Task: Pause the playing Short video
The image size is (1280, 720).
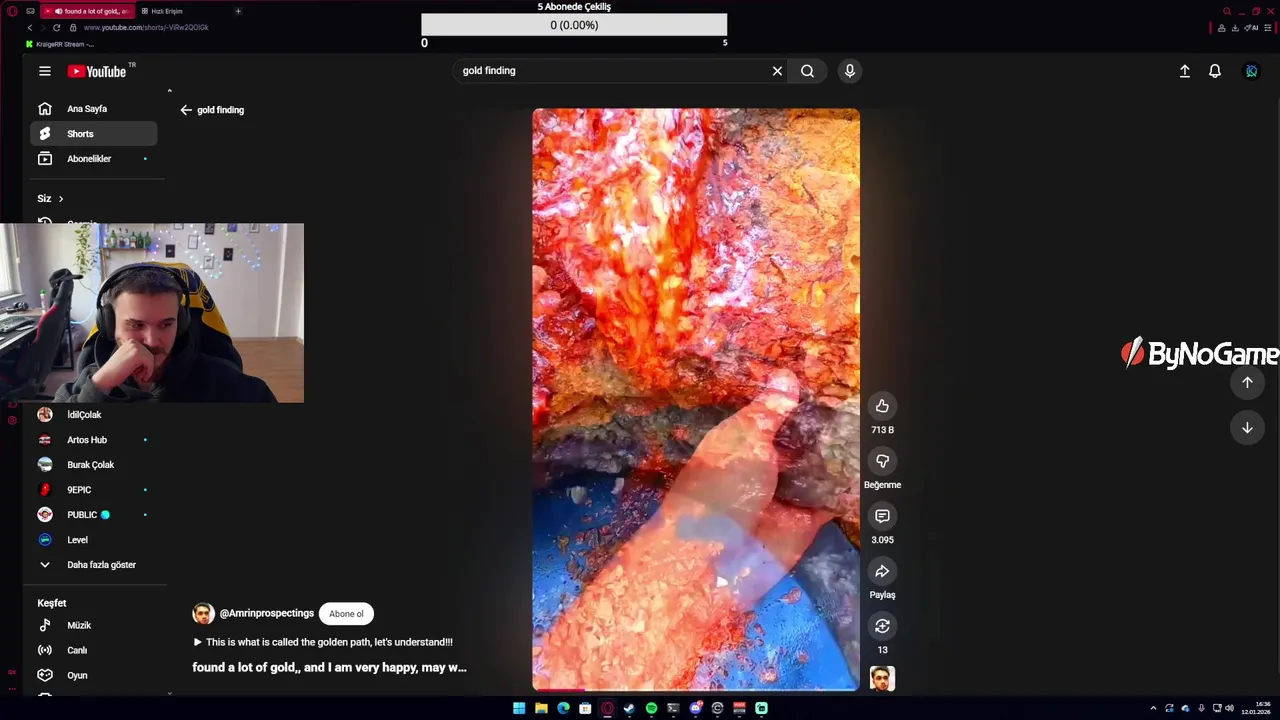Action: 696,399
